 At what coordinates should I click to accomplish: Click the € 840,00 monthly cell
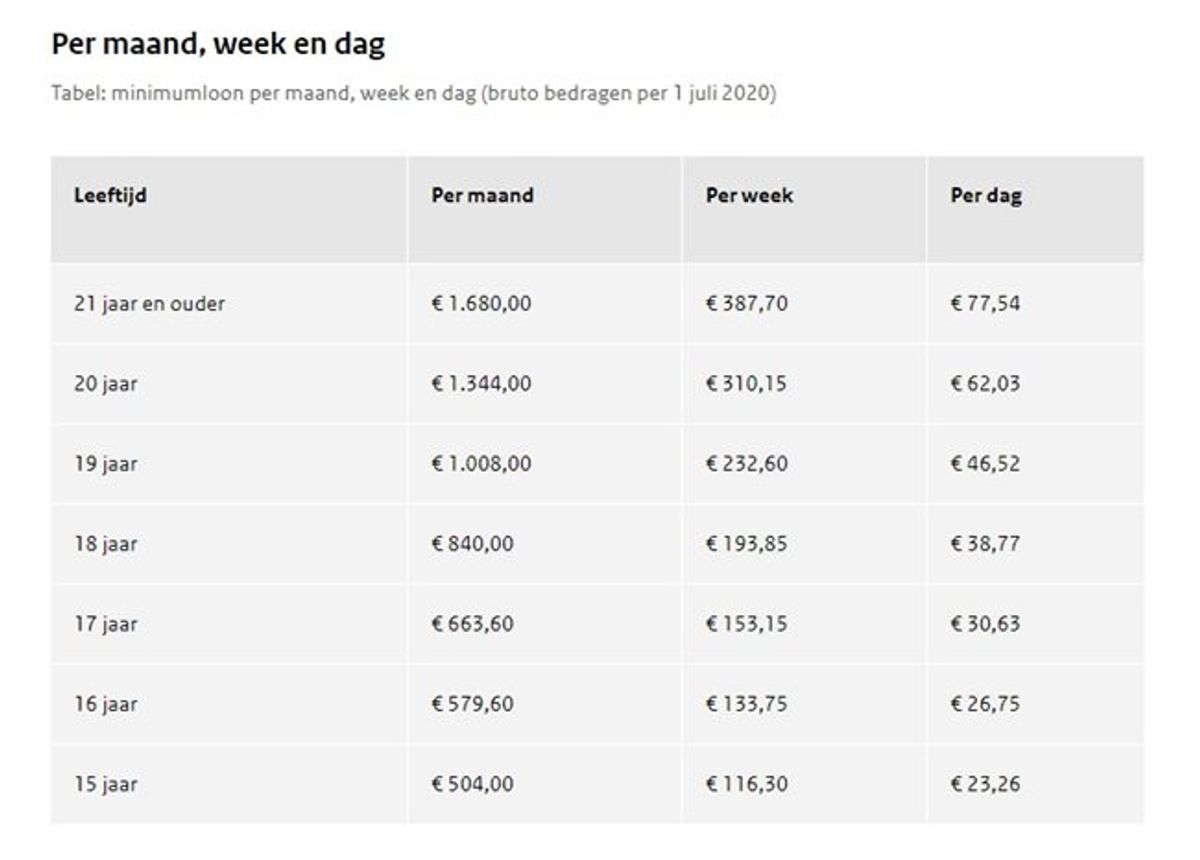[472, 543]
